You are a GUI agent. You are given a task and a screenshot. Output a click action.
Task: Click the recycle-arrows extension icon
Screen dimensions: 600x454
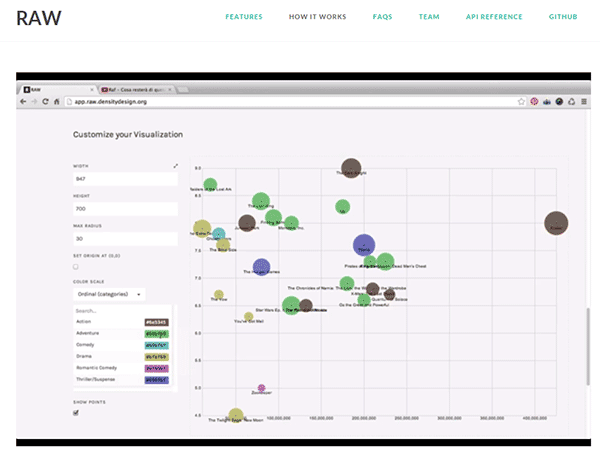click(x=572, y=101)
